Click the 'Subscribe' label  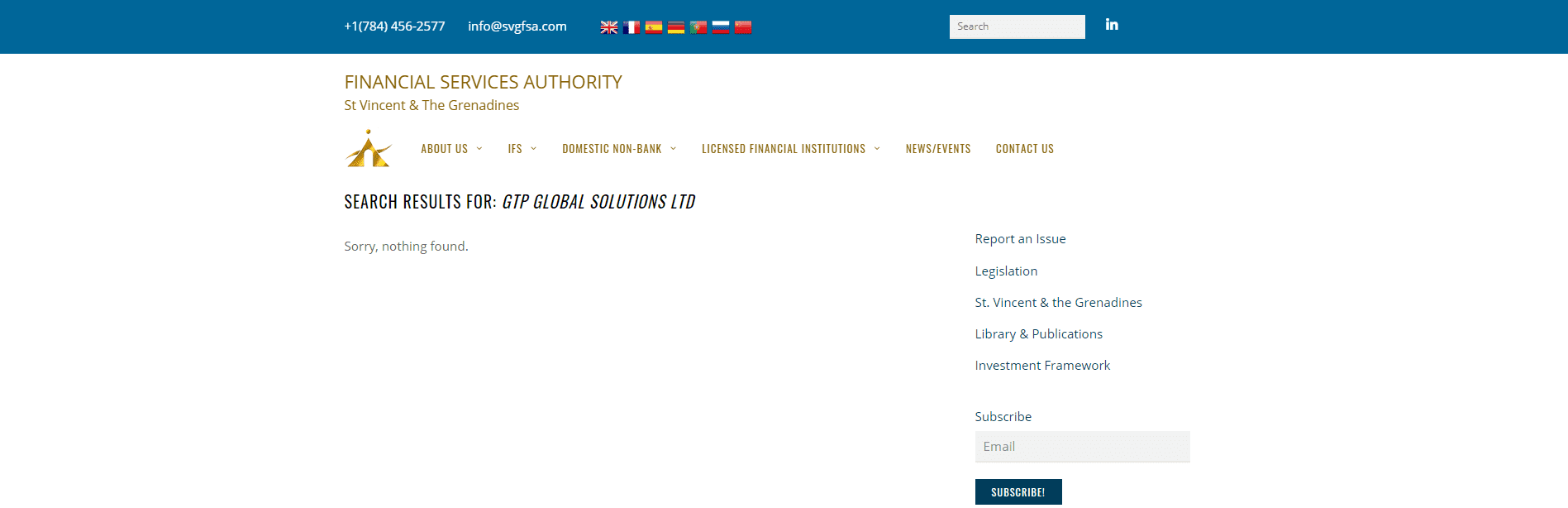1003,417
